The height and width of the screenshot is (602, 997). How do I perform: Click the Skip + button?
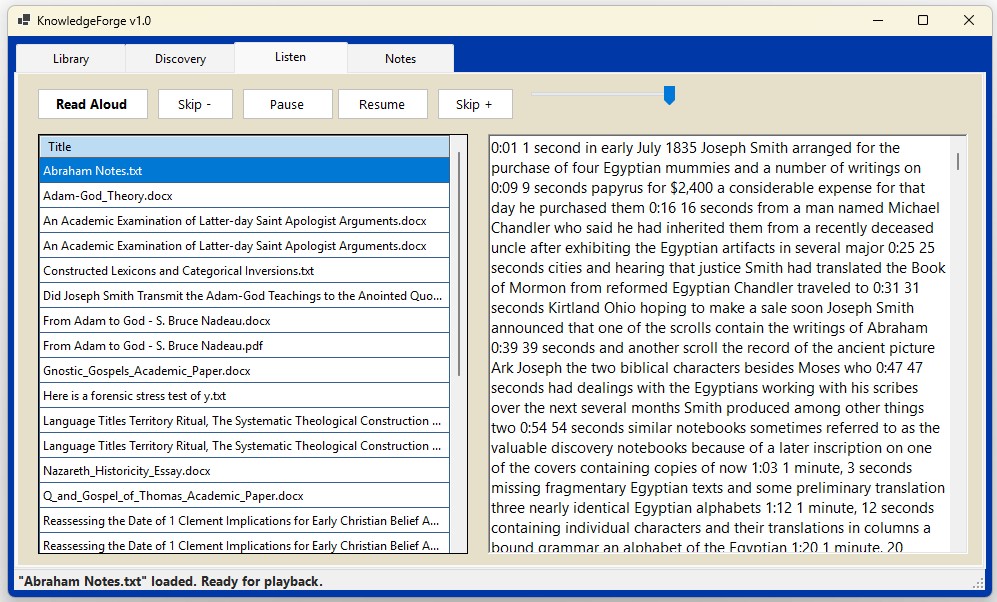click(x=475, y=104)
